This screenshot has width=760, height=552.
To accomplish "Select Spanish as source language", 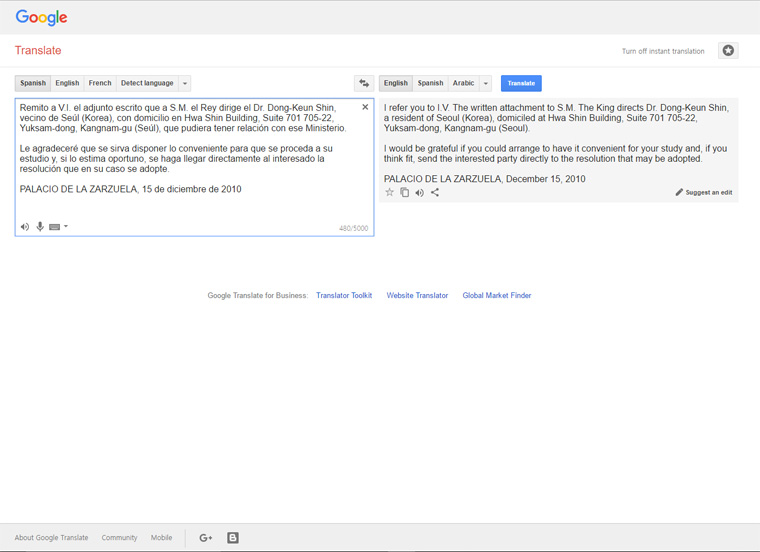I will click(33, 83).
